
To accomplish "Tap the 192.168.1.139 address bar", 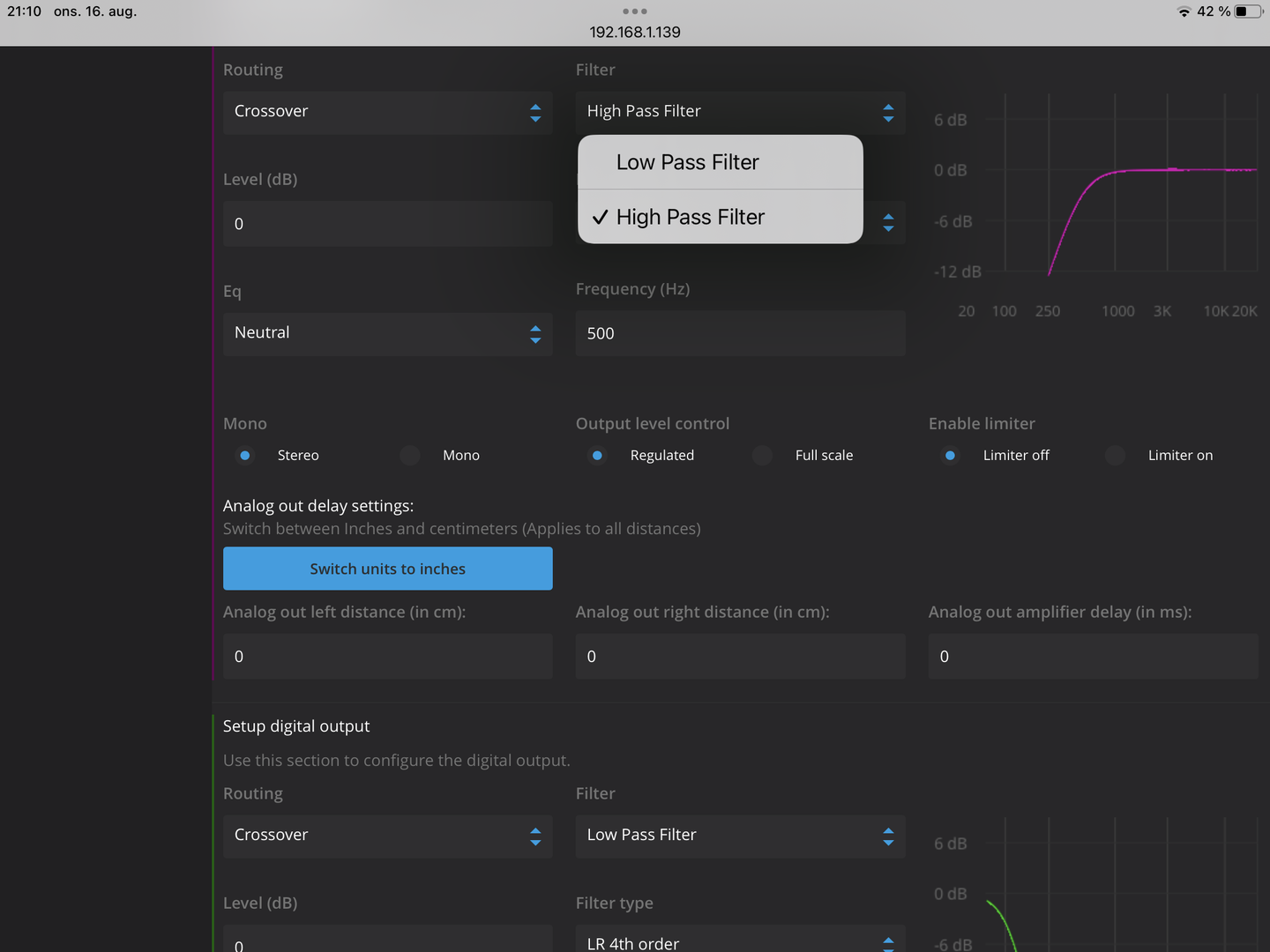I will [635, 33].
